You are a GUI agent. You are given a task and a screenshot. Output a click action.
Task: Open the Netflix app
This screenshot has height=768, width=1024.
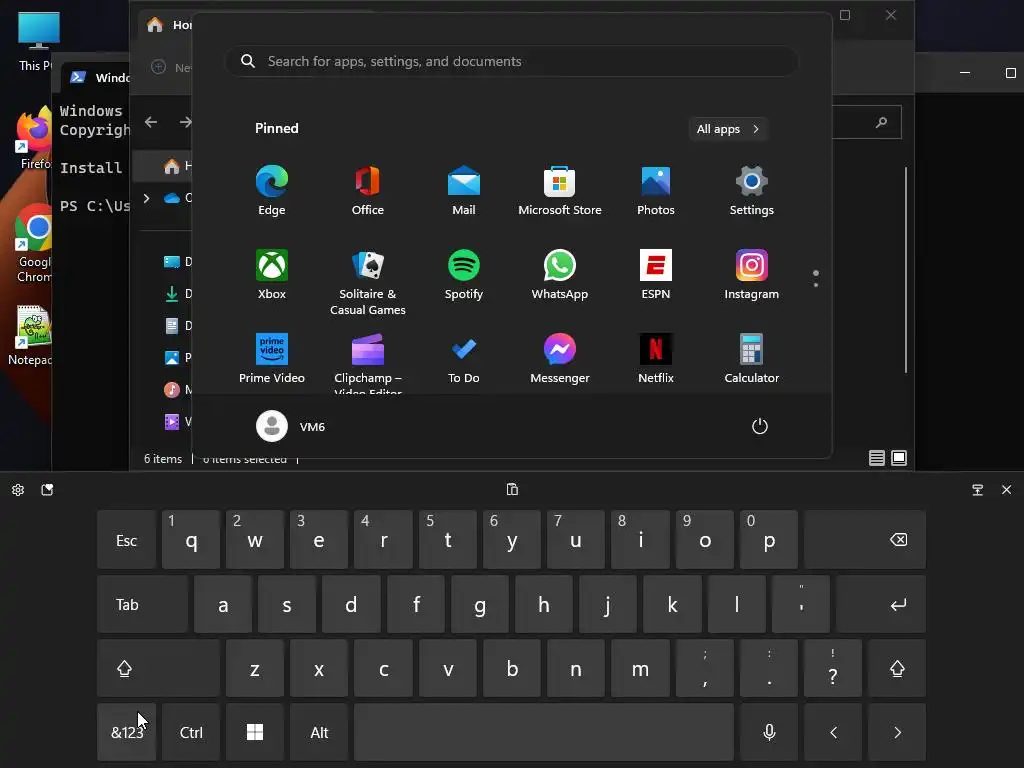pyautogui.click(x=656, y=359)
